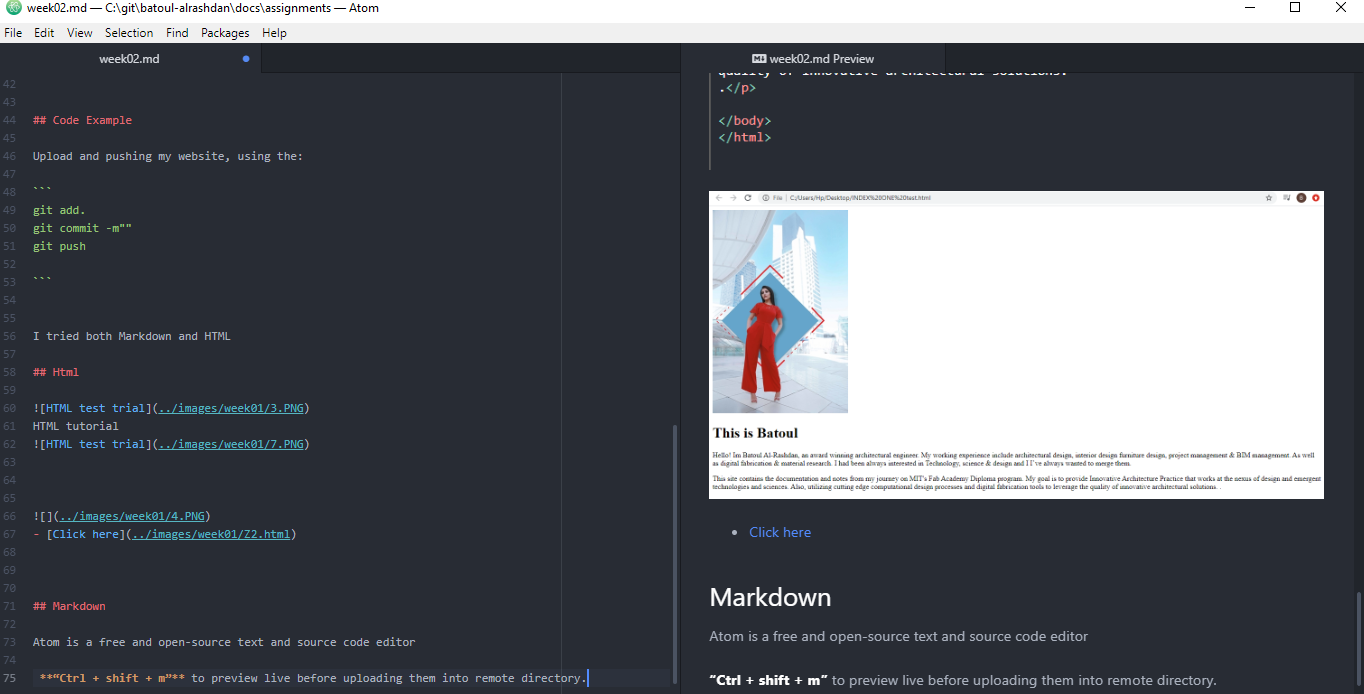The width and height of the screenshot is (1364, 694).
Task: Click the '</html>' tag in preview code
Action: 745,137
